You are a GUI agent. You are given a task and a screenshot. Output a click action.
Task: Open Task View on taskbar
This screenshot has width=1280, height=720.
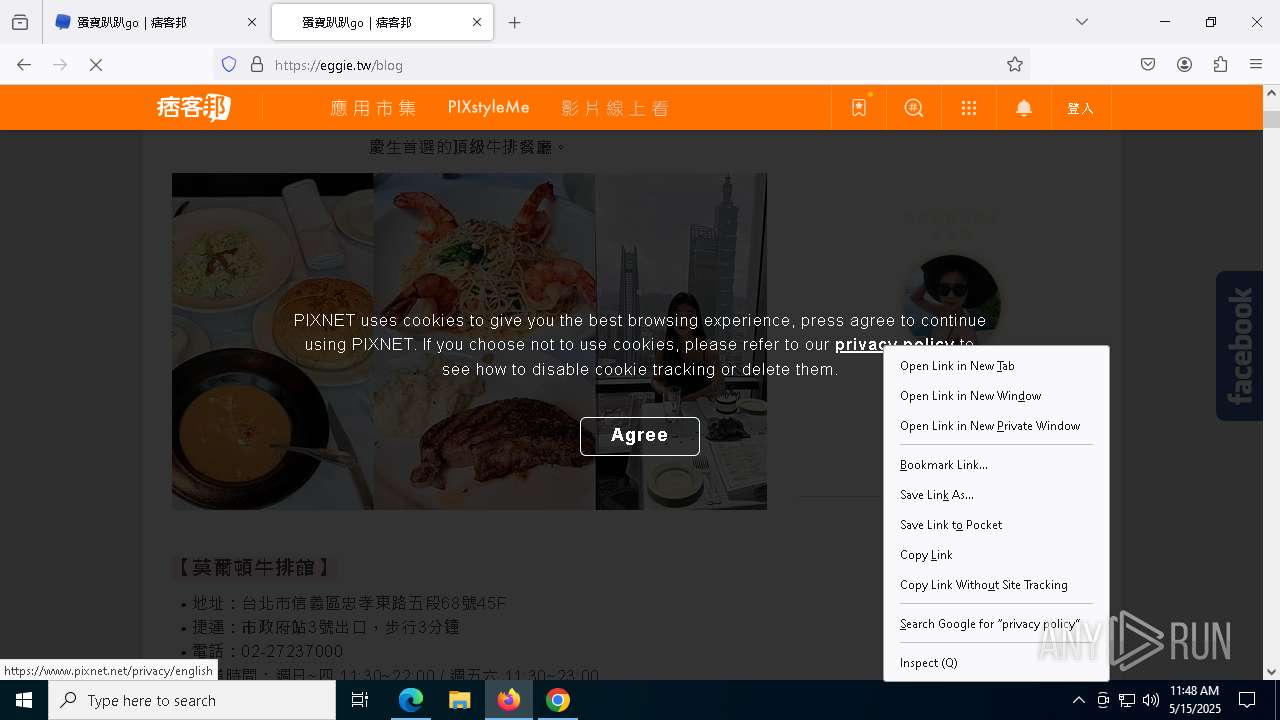[x=360, y=700]
